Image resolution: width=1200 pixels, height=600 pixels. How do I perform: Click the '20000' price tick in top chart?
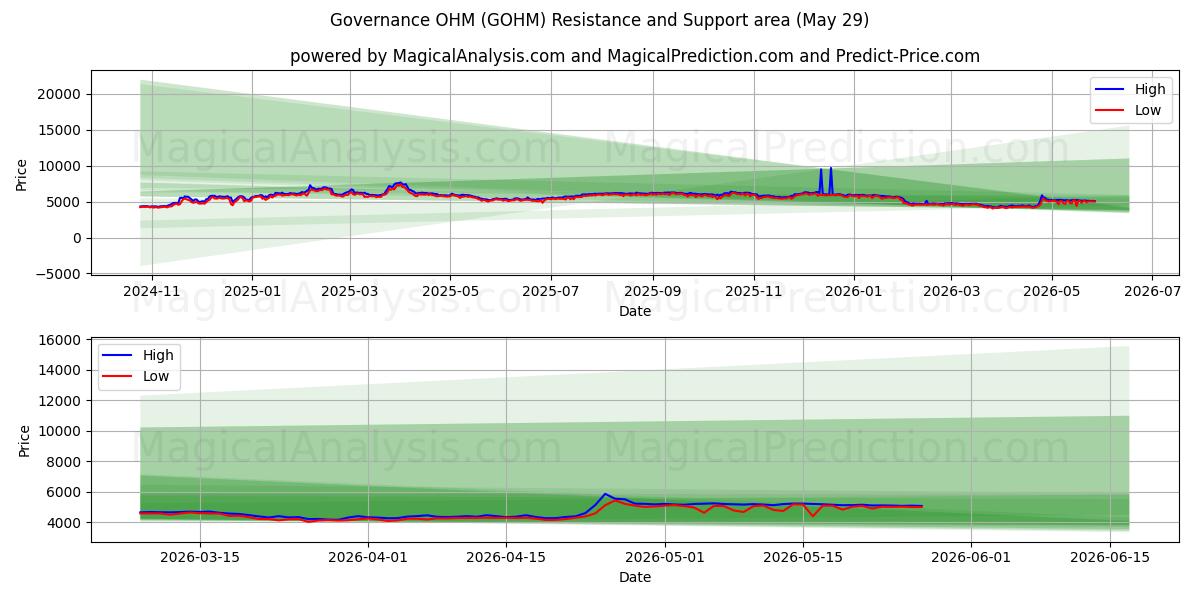click(x=60, y=94)
